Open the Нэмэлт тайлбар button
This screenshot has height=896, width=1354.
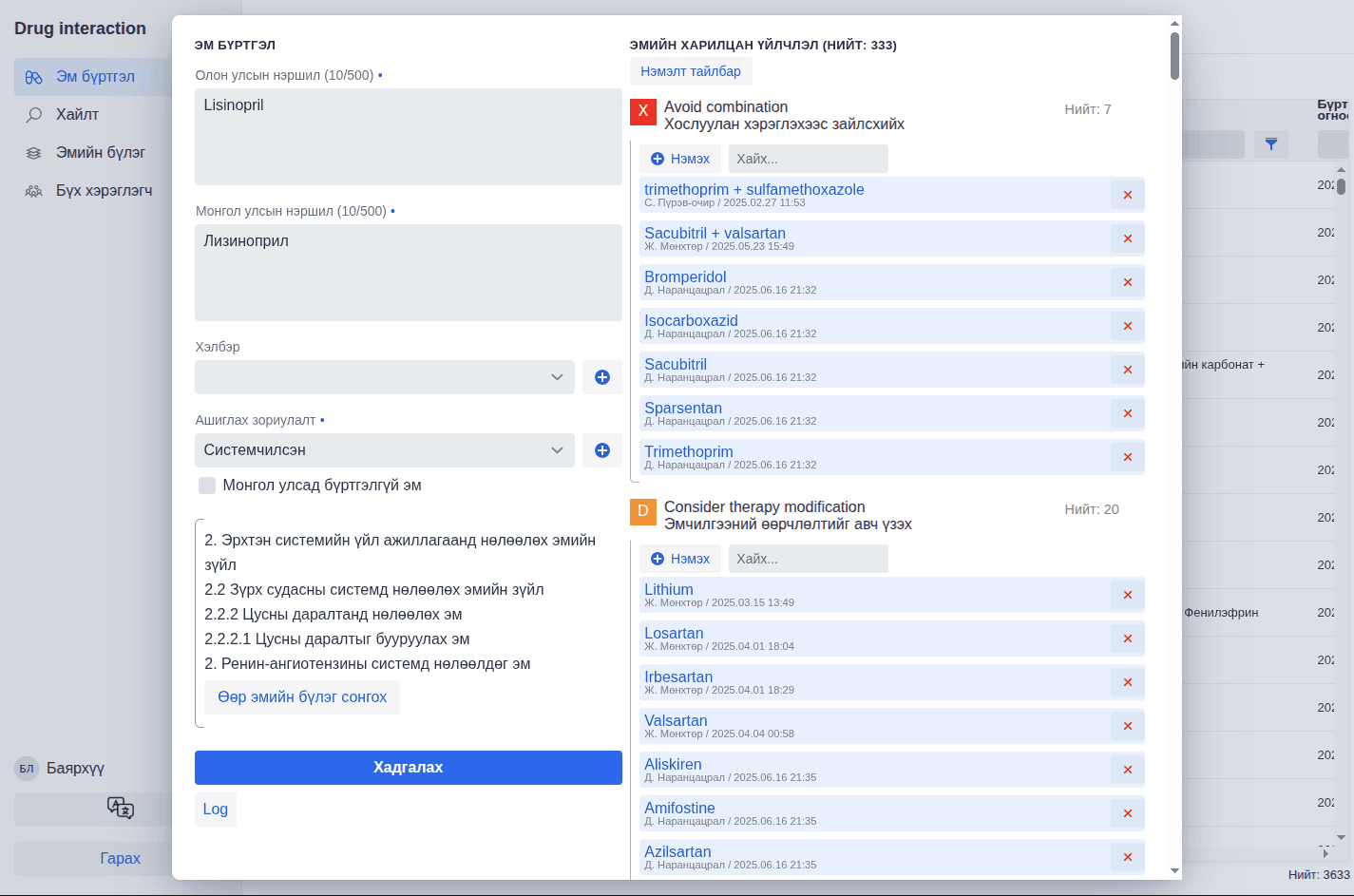tap(690, 71)
